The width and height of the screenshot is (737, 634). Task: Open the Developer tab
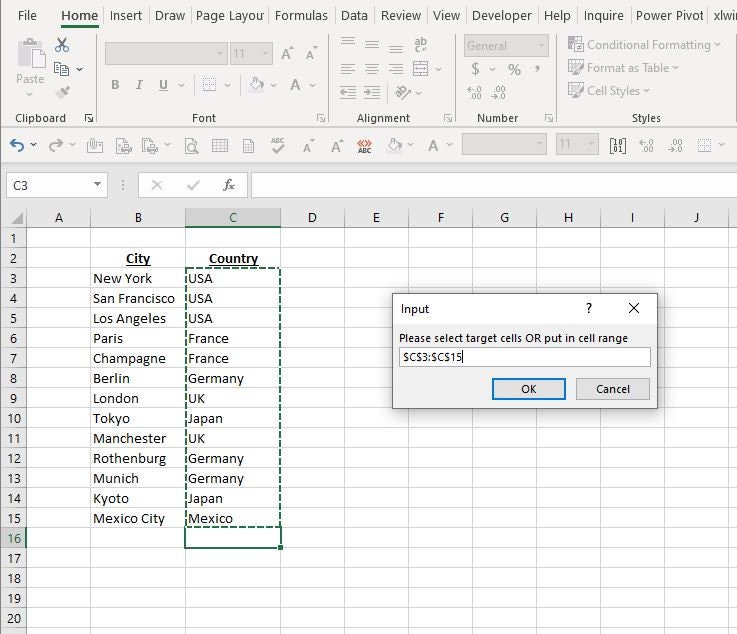click(x=502, y=16)
